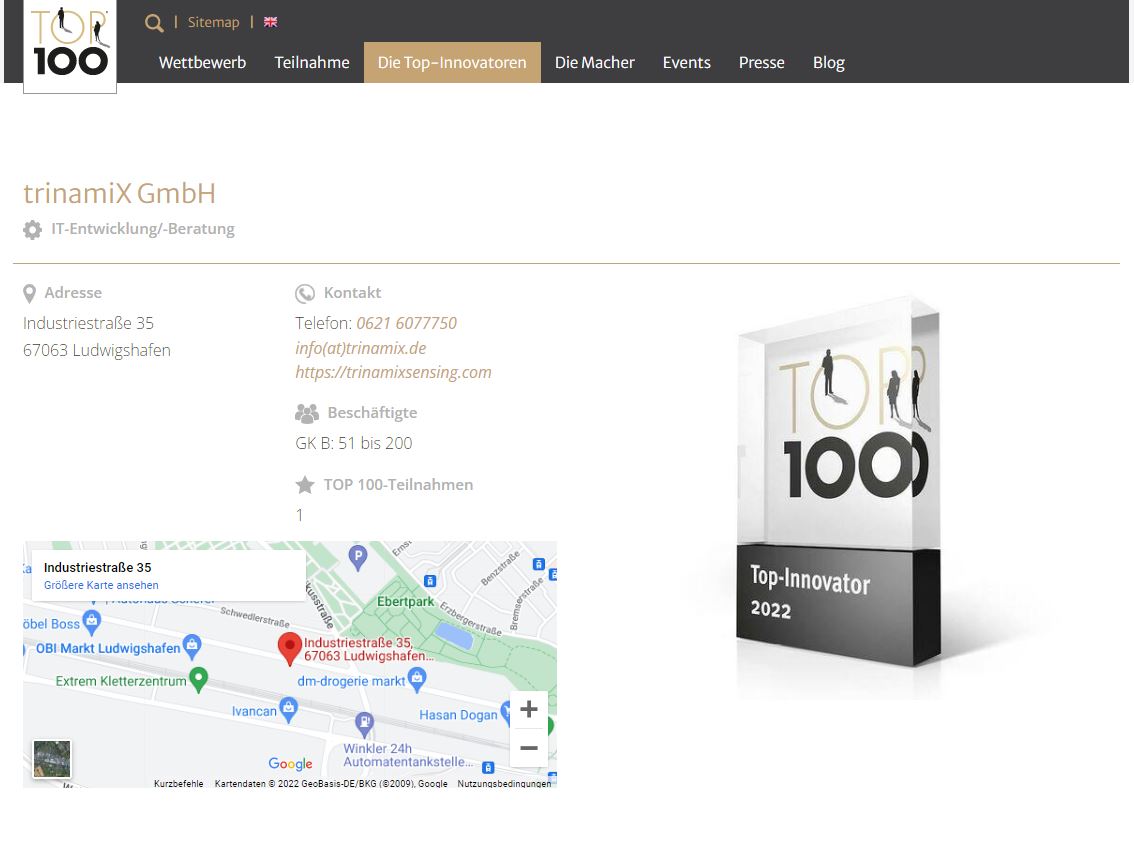
Task: Click the TOP 100 logo in header
Action: [70, 45]
